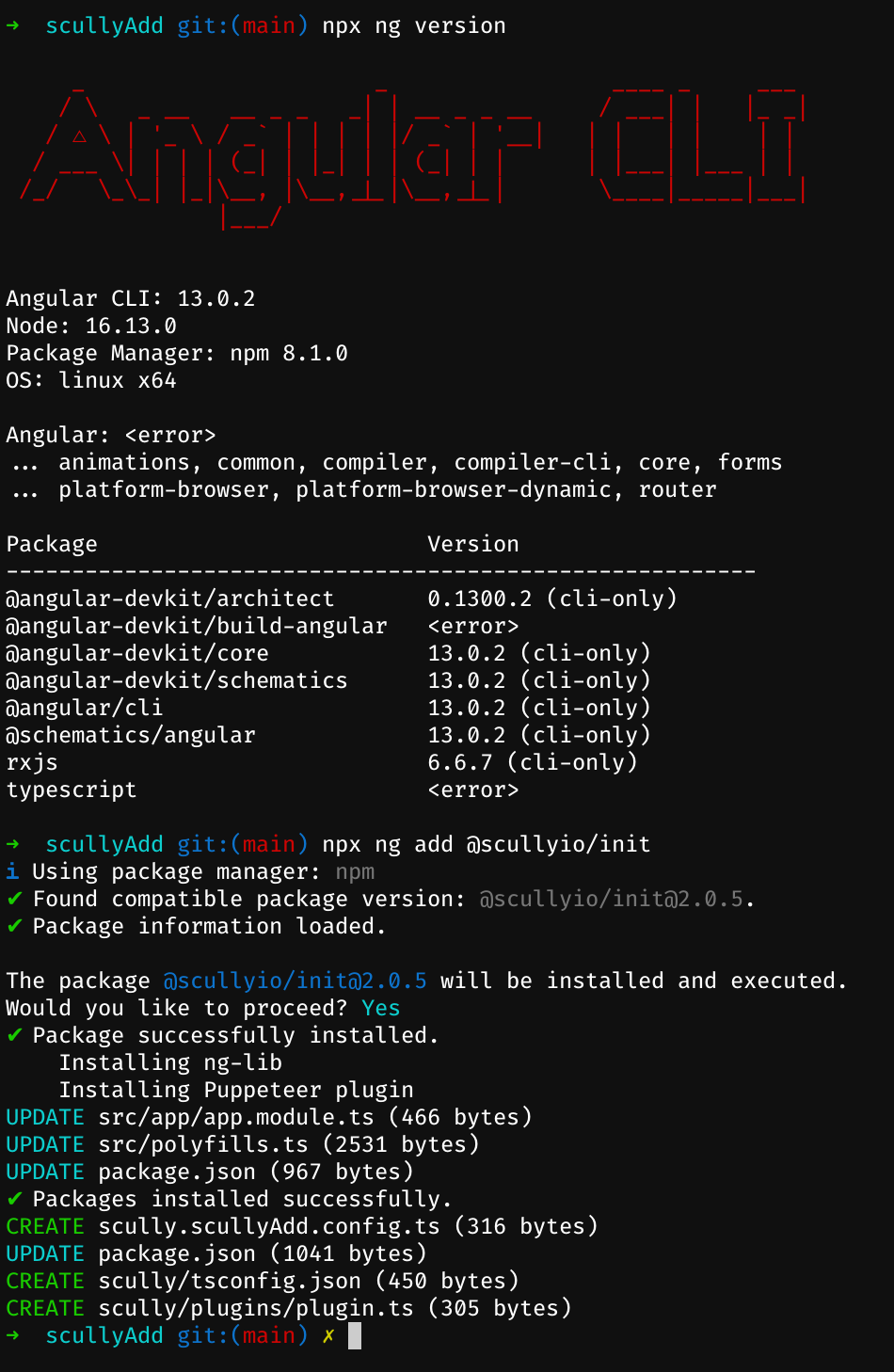Click the yellow dirty-state X in last prompt
The image size is (894, 1372).
pos(328,1335)
